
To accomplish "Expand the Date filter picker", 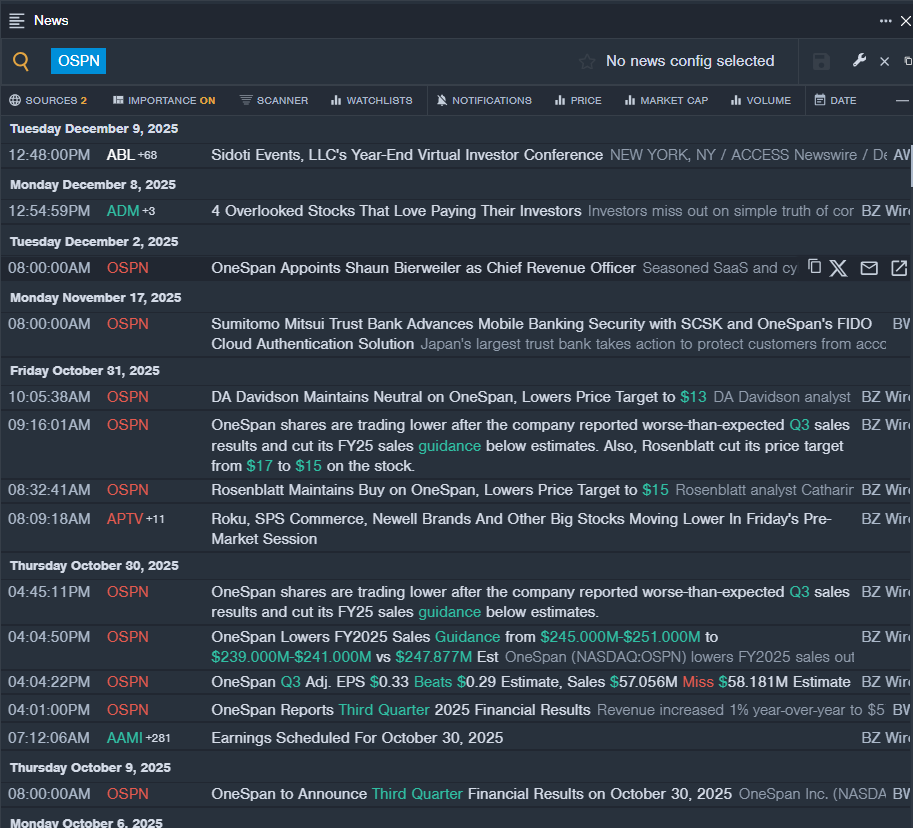I will pos(835,100).
